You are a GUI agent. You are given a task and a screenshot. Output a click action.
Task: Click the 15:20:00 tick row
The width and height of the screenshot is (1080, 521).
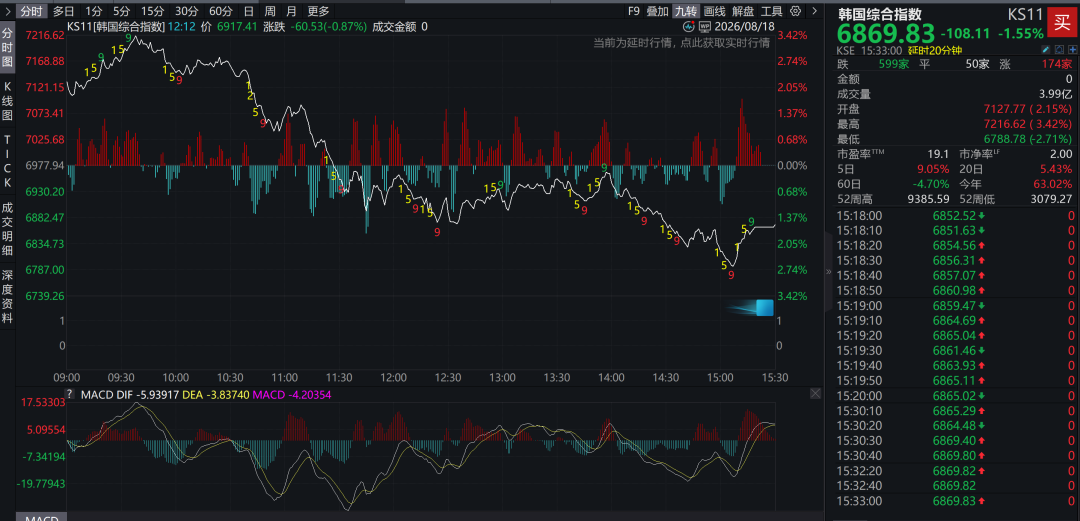(x=955, y=396)
